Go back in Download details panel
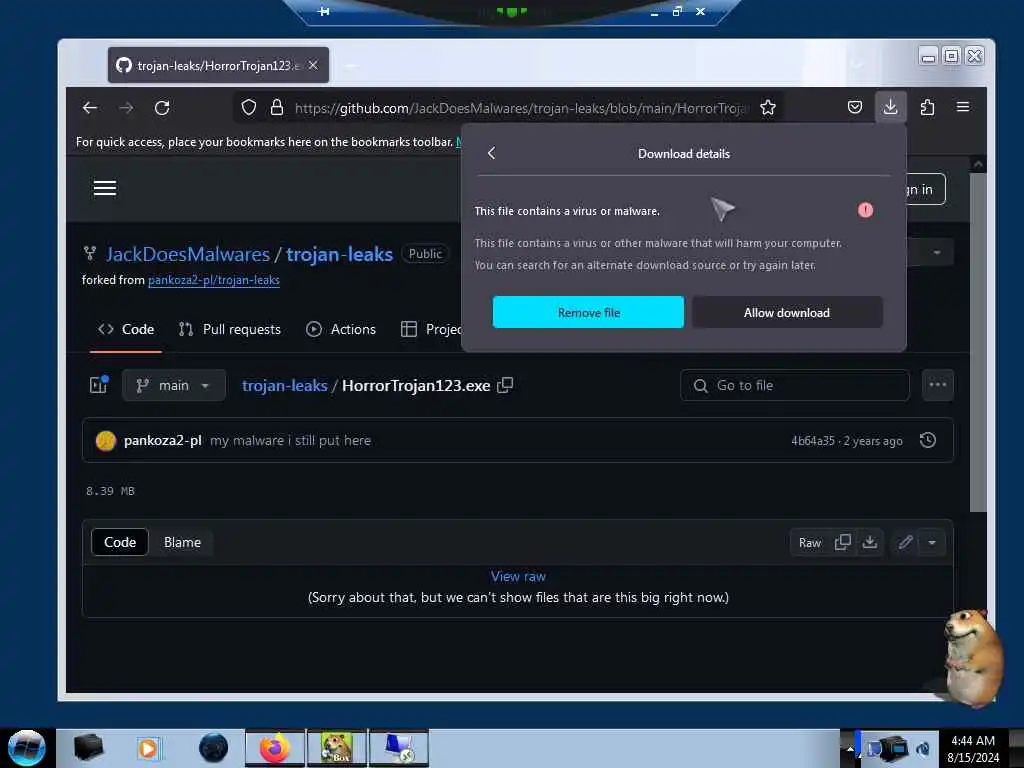 pos(492,153)
